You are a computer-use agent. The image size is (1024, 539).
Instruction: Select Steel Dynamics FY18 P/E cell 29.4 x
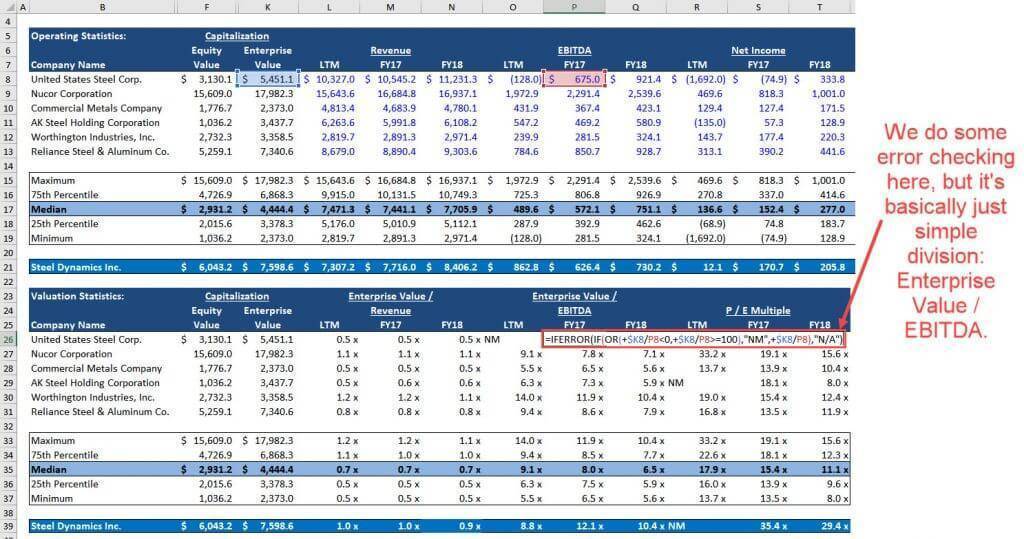coord(820,526)
